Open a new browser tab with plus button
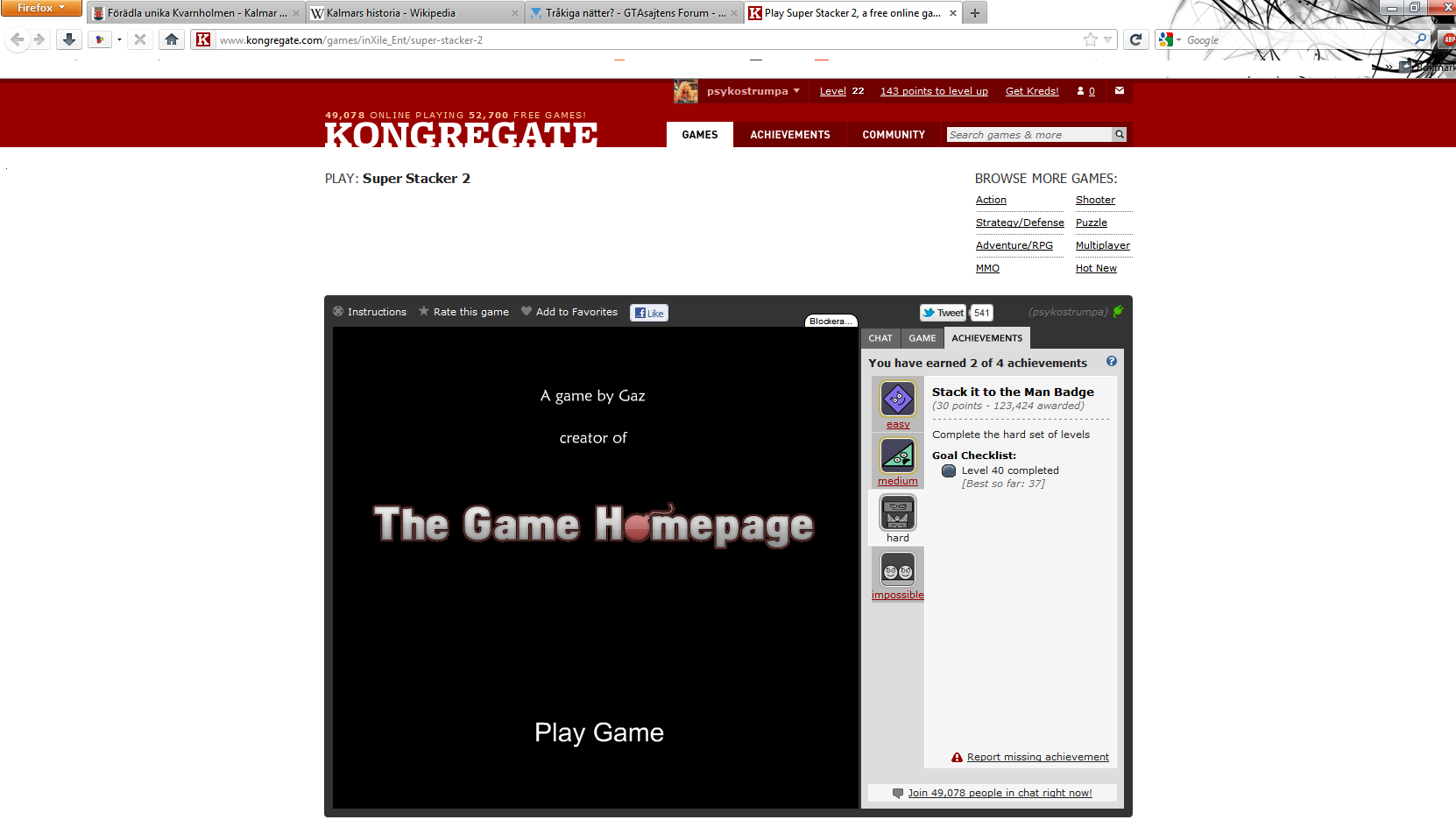 975,13
